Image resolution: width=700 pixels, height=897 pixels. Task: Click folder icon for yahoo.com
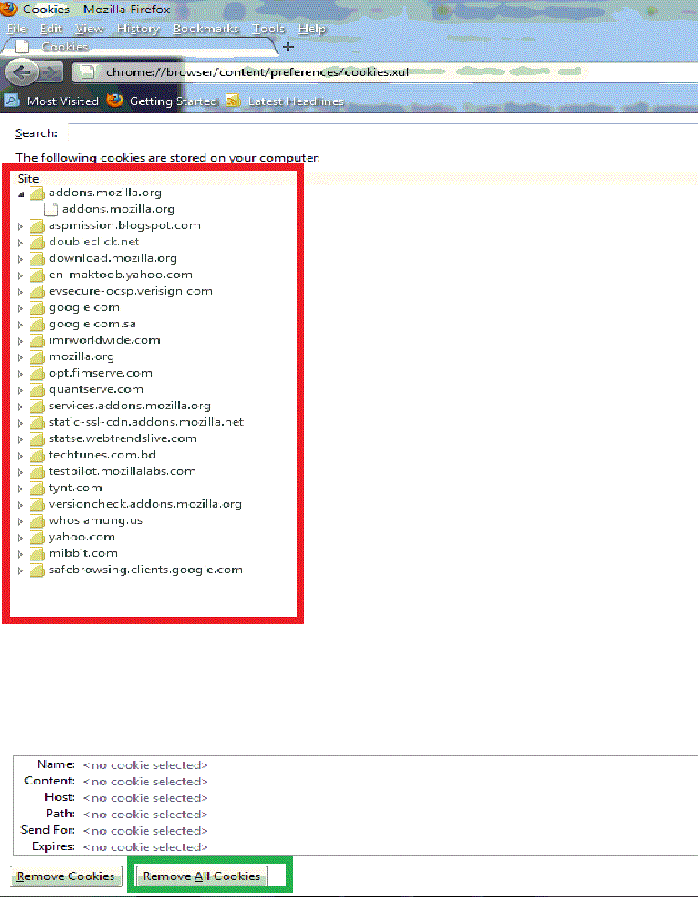click(x=37, y=537)
